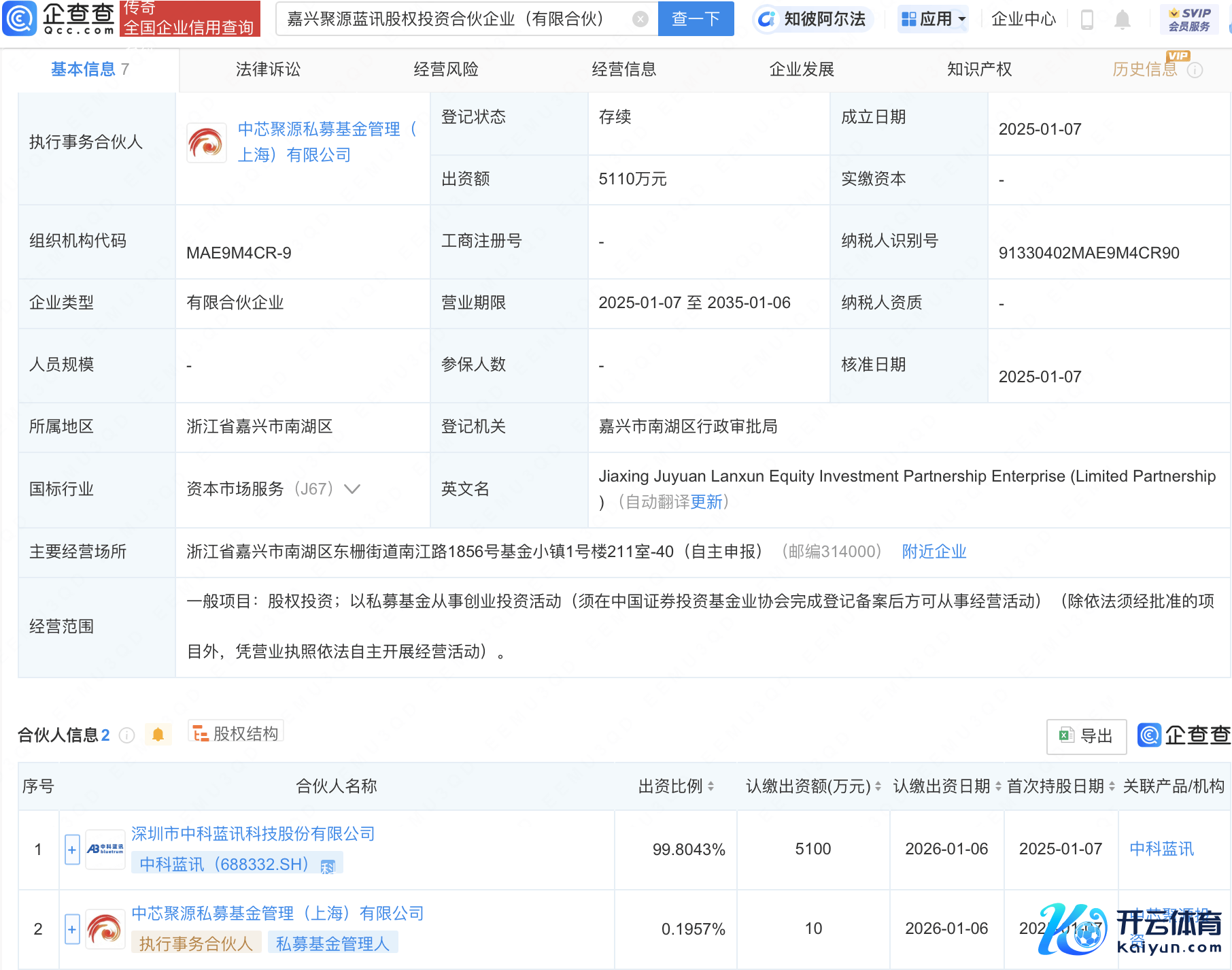This screenshot has height=970, width=1232.
Task: Open the mobile phone app icon
Action: coord(1086,20)
